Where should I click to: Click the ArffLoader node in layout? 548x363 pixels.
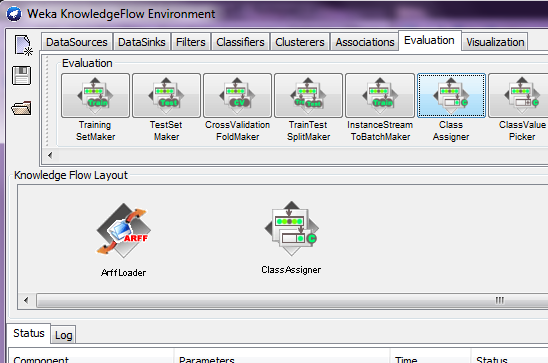tap(123, 231)
